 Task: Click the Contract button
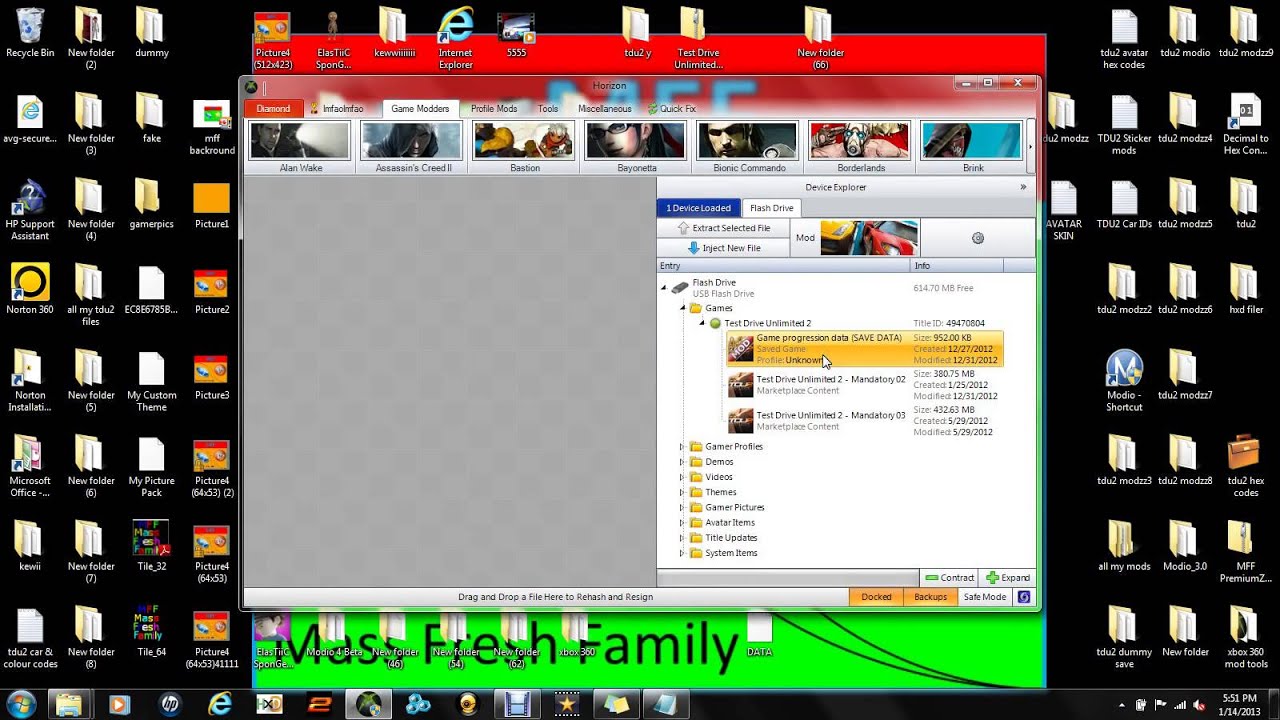(x=949, y=578)
